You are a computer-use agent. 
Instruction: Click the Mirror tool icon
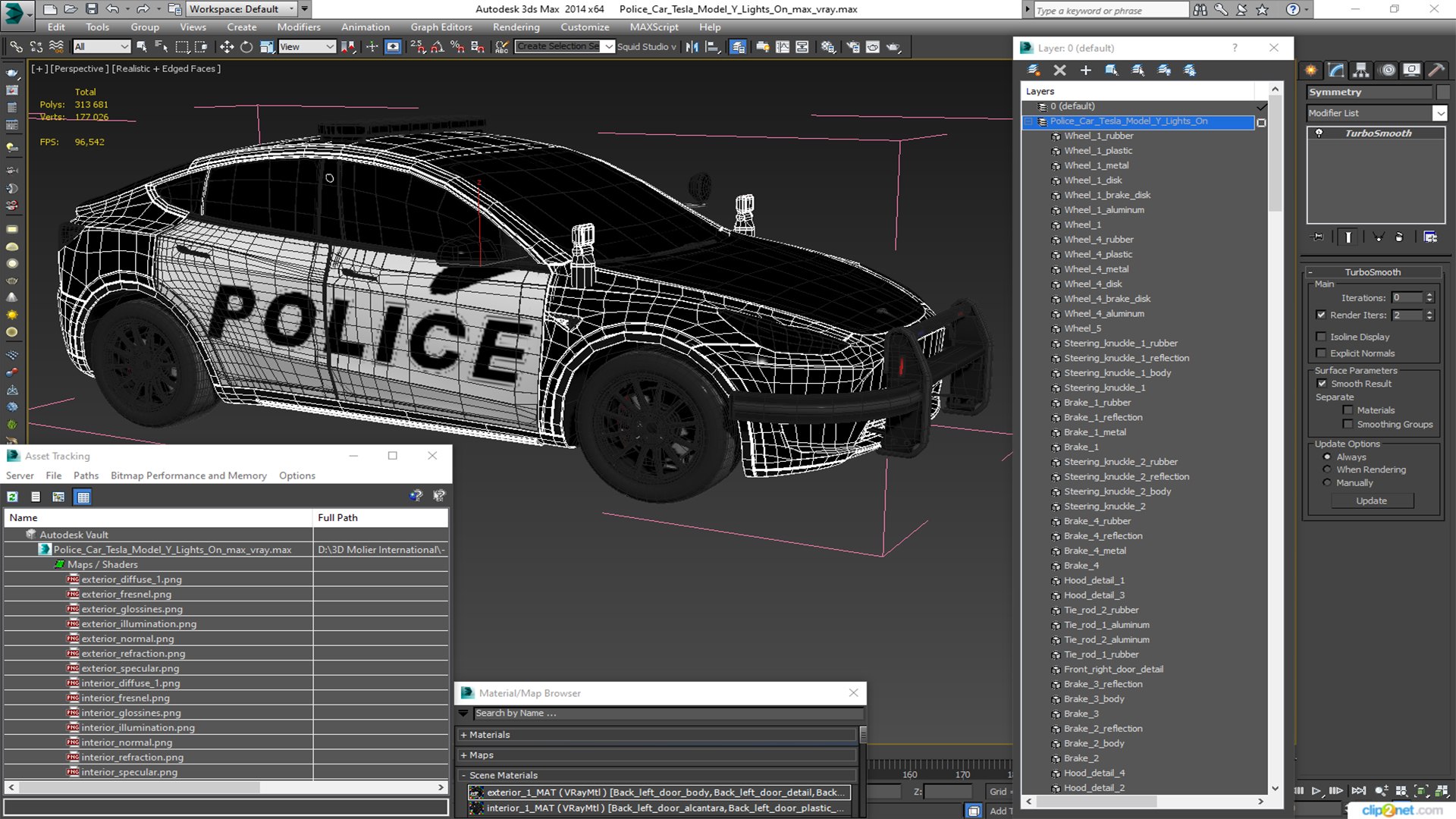coord(692,47)
